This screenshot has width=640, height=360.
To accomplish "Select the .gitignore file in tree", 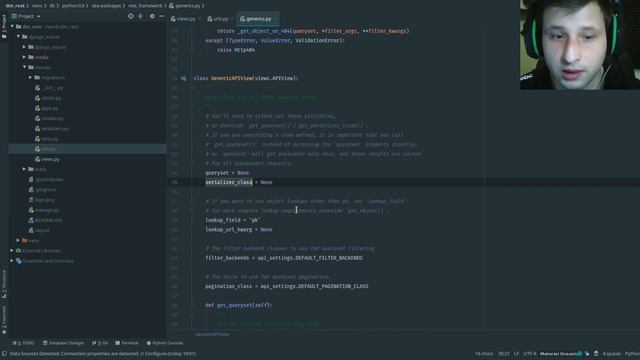I will (42, 190).
